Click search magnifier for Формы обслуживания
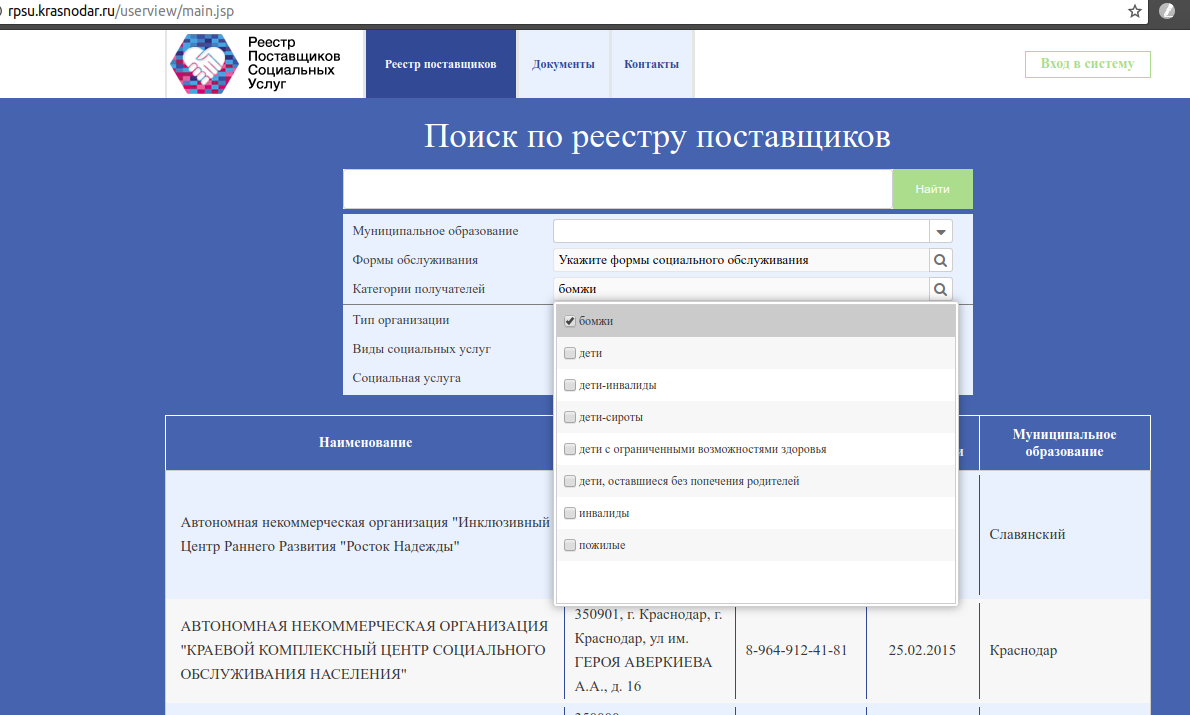 click(x=940, y=260)
